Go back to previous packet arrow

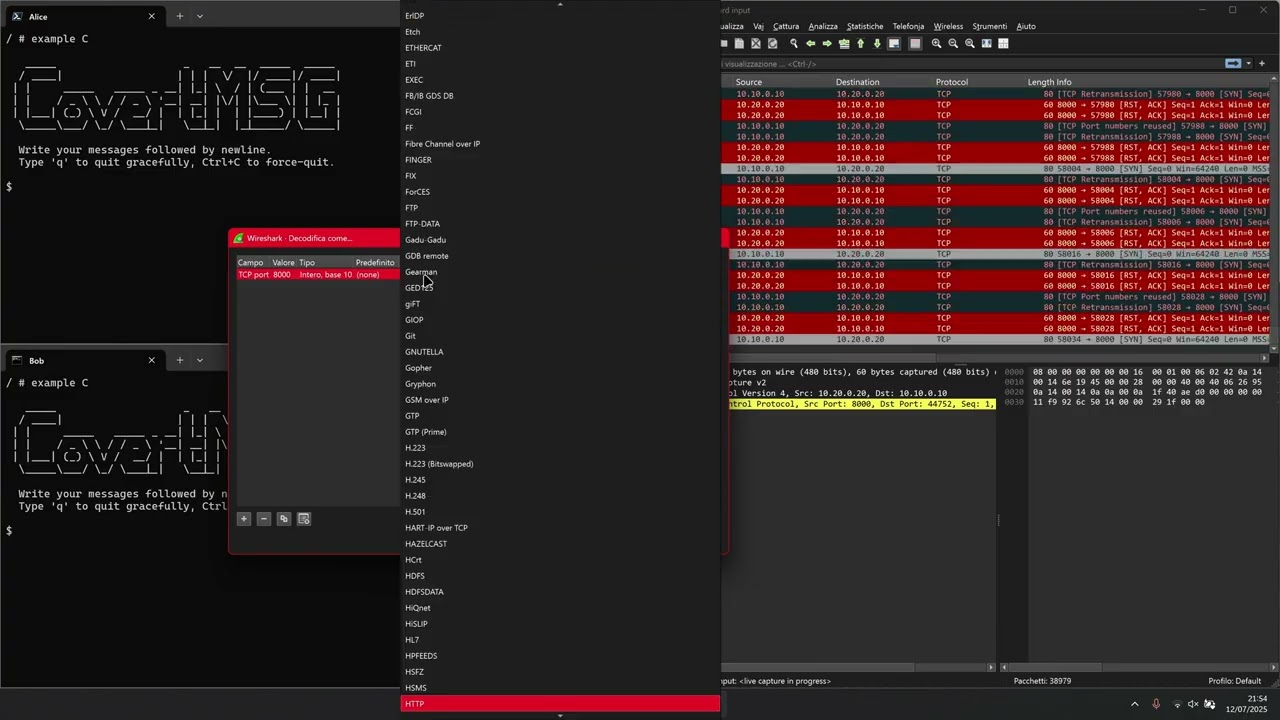tap(811, 44)
